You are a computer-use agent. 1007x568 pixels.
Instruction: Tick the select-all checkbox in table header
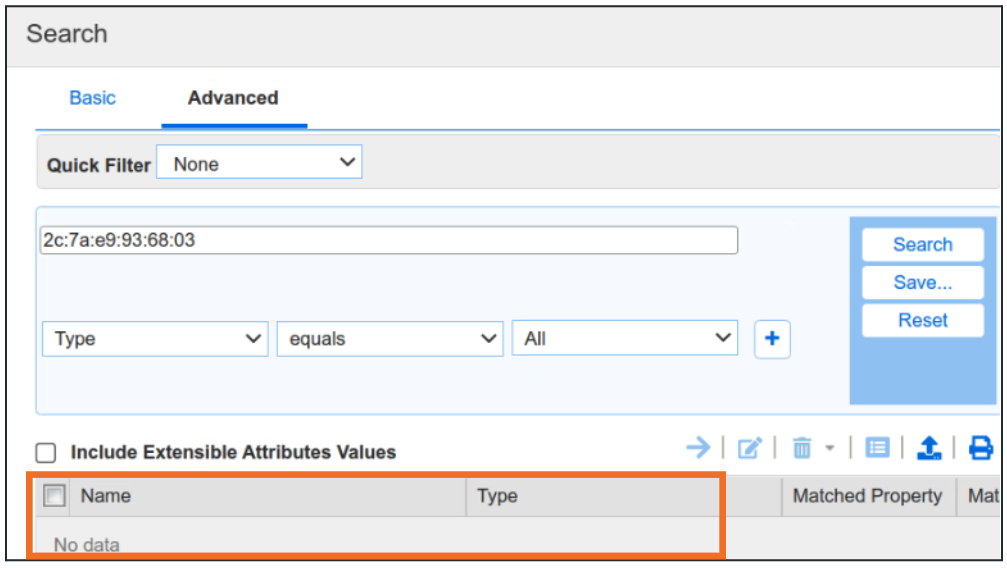(54, 495)
